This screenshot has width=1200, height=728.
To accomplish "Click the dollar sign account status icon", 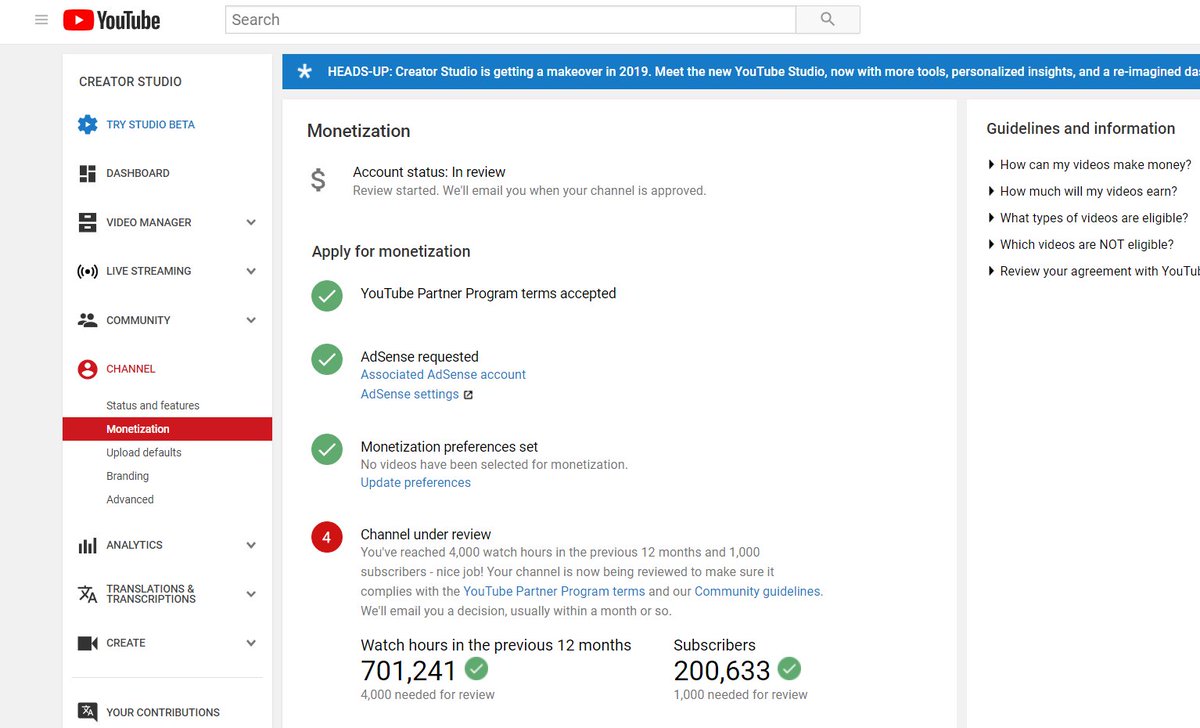I will (x=318, y=180).
